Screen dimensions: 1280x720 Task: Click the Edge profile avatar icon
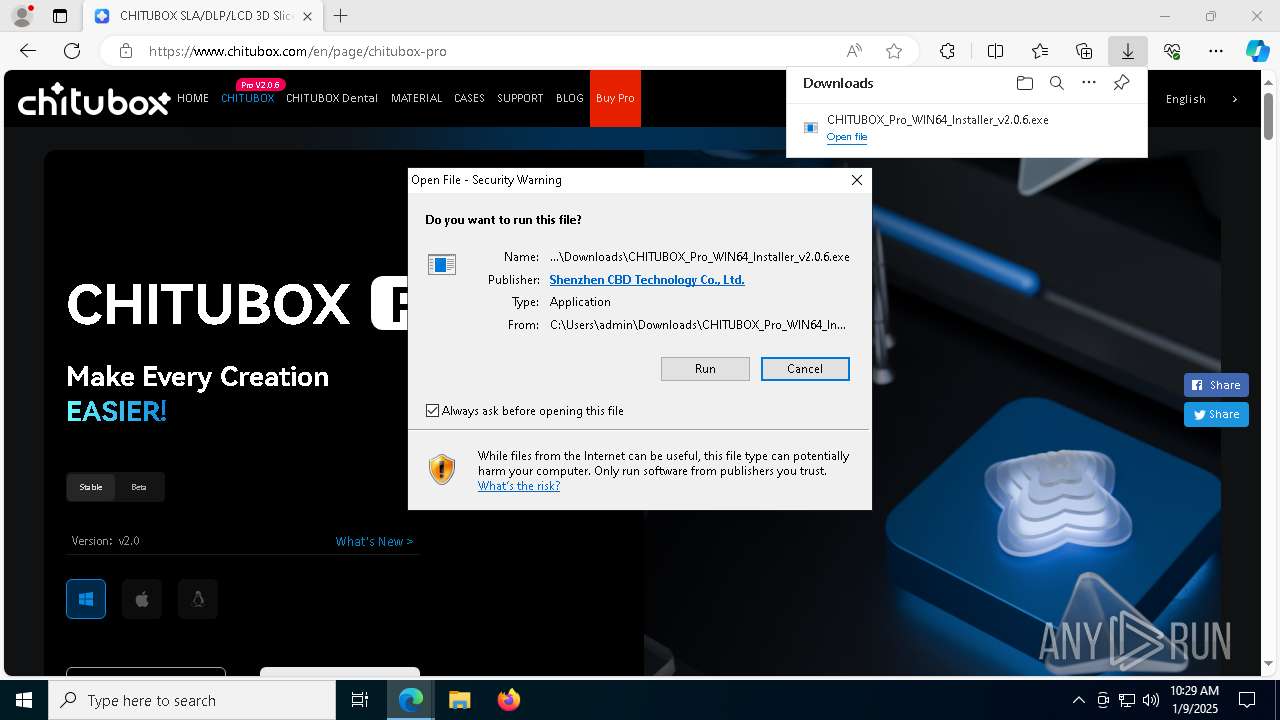[22, 16]
